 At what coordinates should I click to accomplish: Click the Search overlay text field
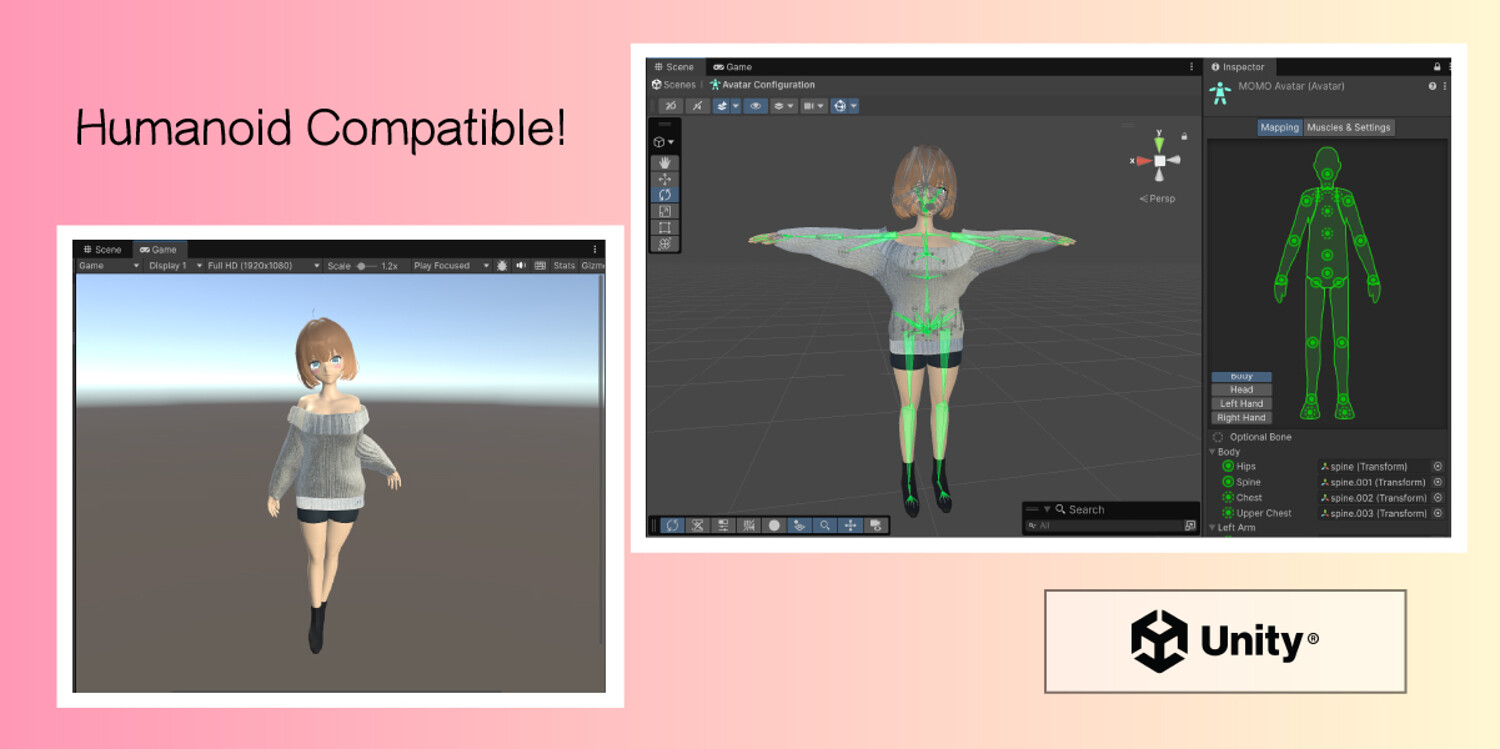(1104, 525)
